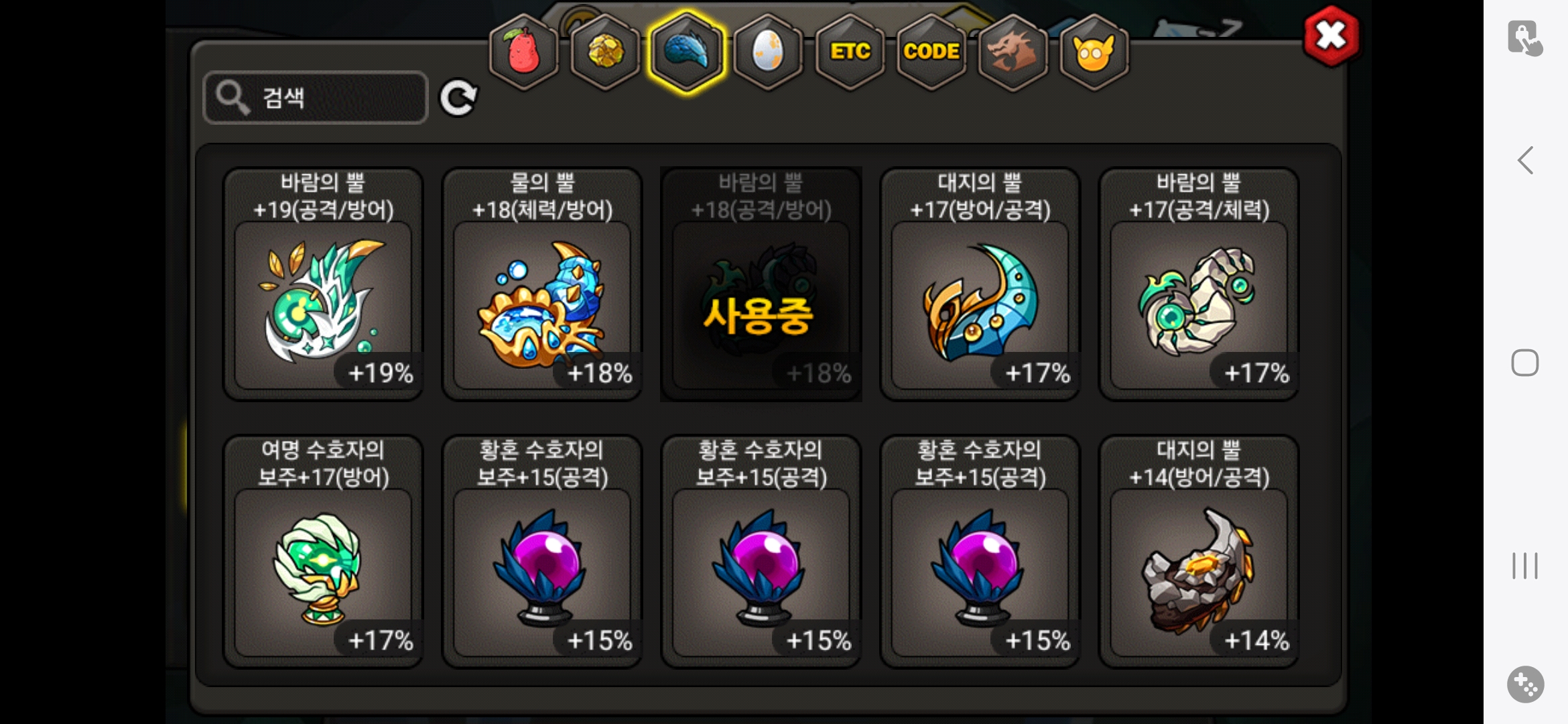Select 물의 뿔 +18(체력/방어) item

pos(542,284)
